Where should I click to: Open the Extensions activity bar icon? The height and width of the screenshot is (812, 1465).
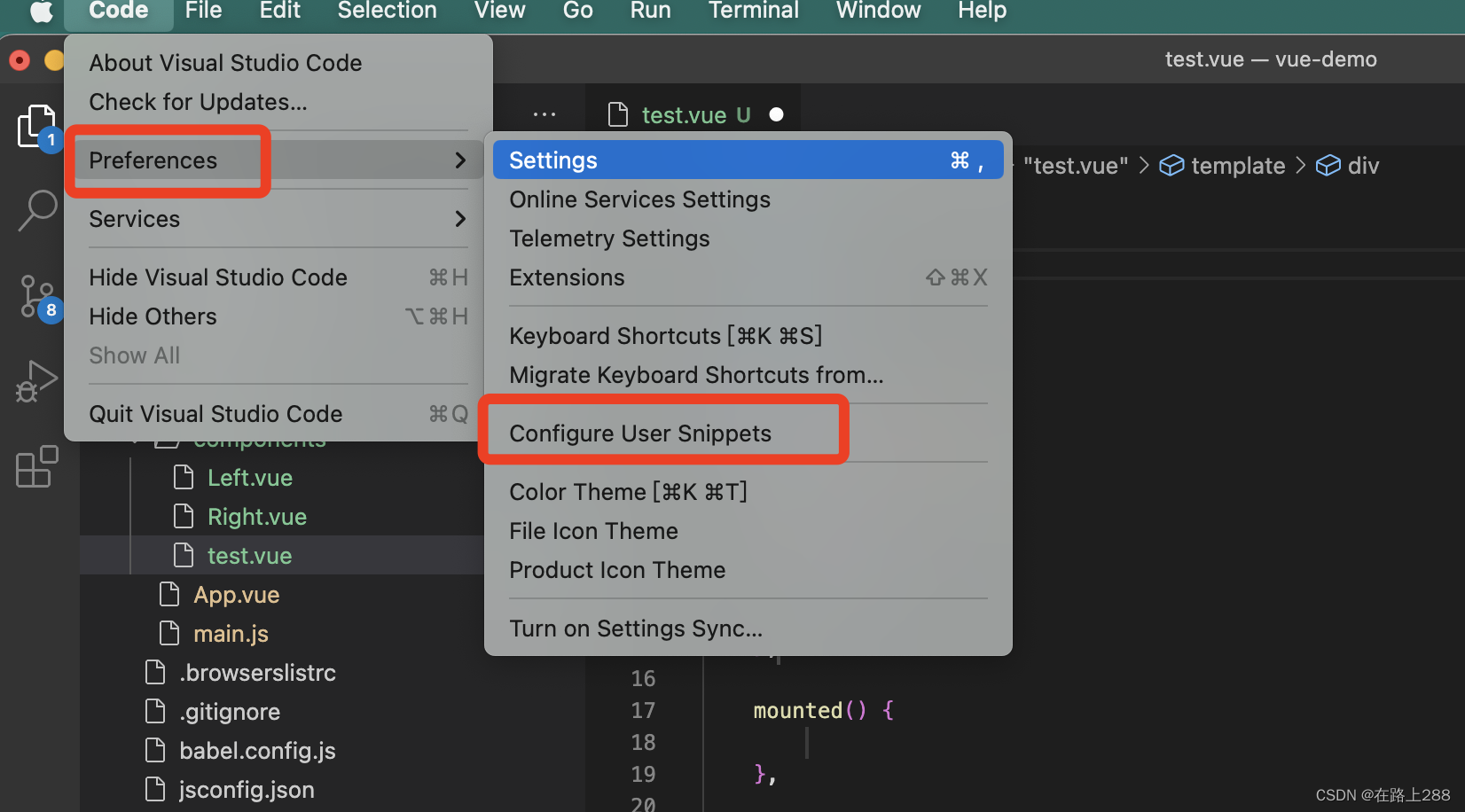pyautogui.click(x=37, y=466)
